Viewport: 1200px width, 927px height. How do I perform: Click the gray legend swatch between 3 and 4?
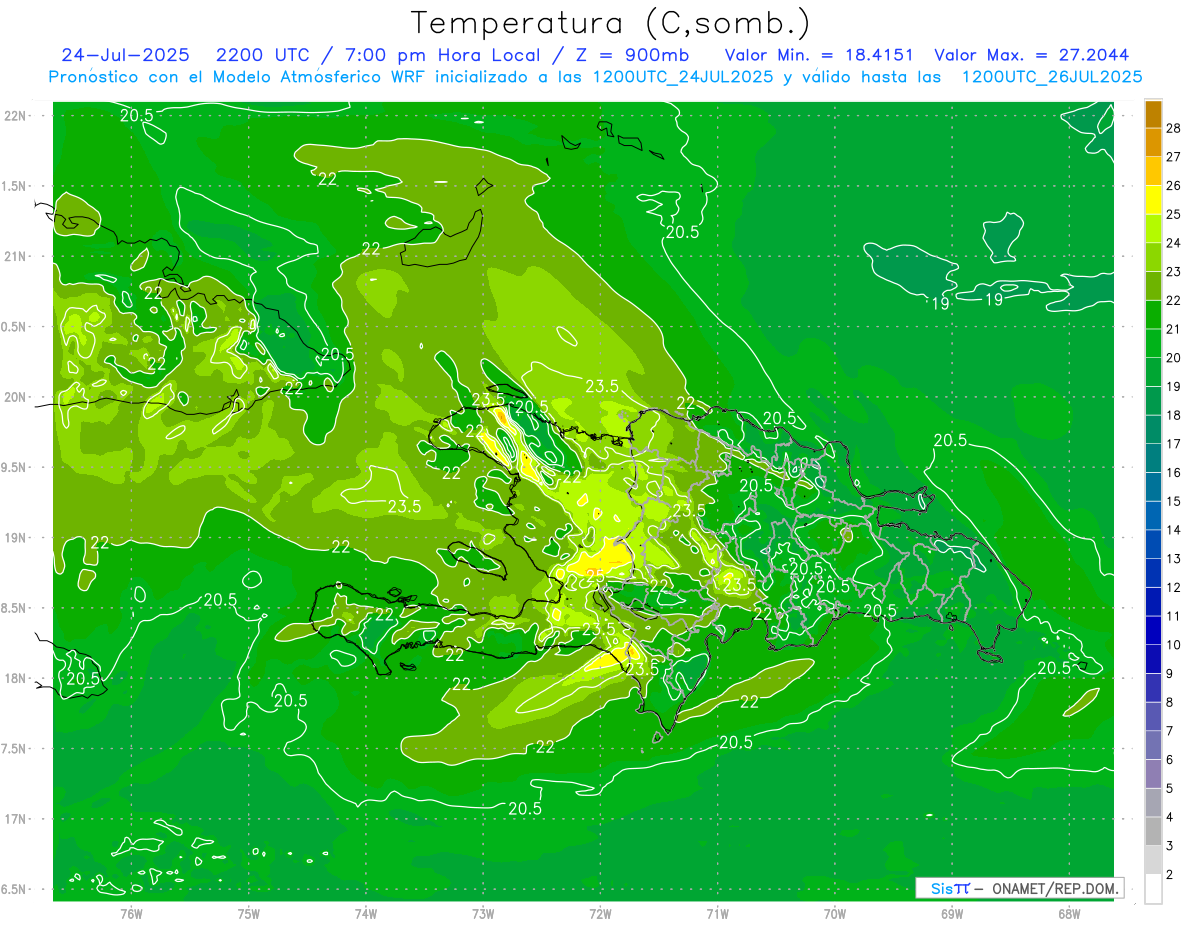coord(1153,831)
